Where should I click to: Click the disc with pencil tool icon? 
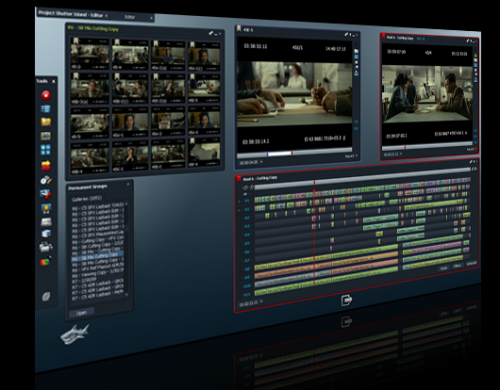[46, 180]
